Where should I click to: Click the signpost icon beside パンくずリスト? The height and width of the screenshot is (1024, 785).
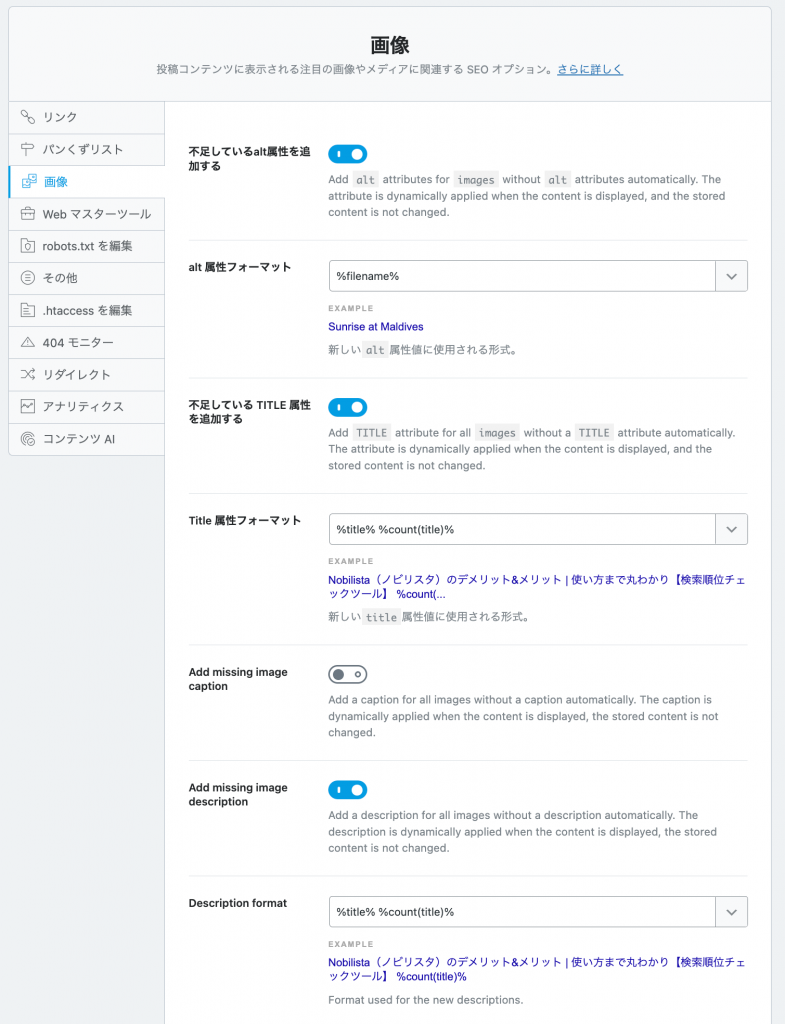pos(27,149)
